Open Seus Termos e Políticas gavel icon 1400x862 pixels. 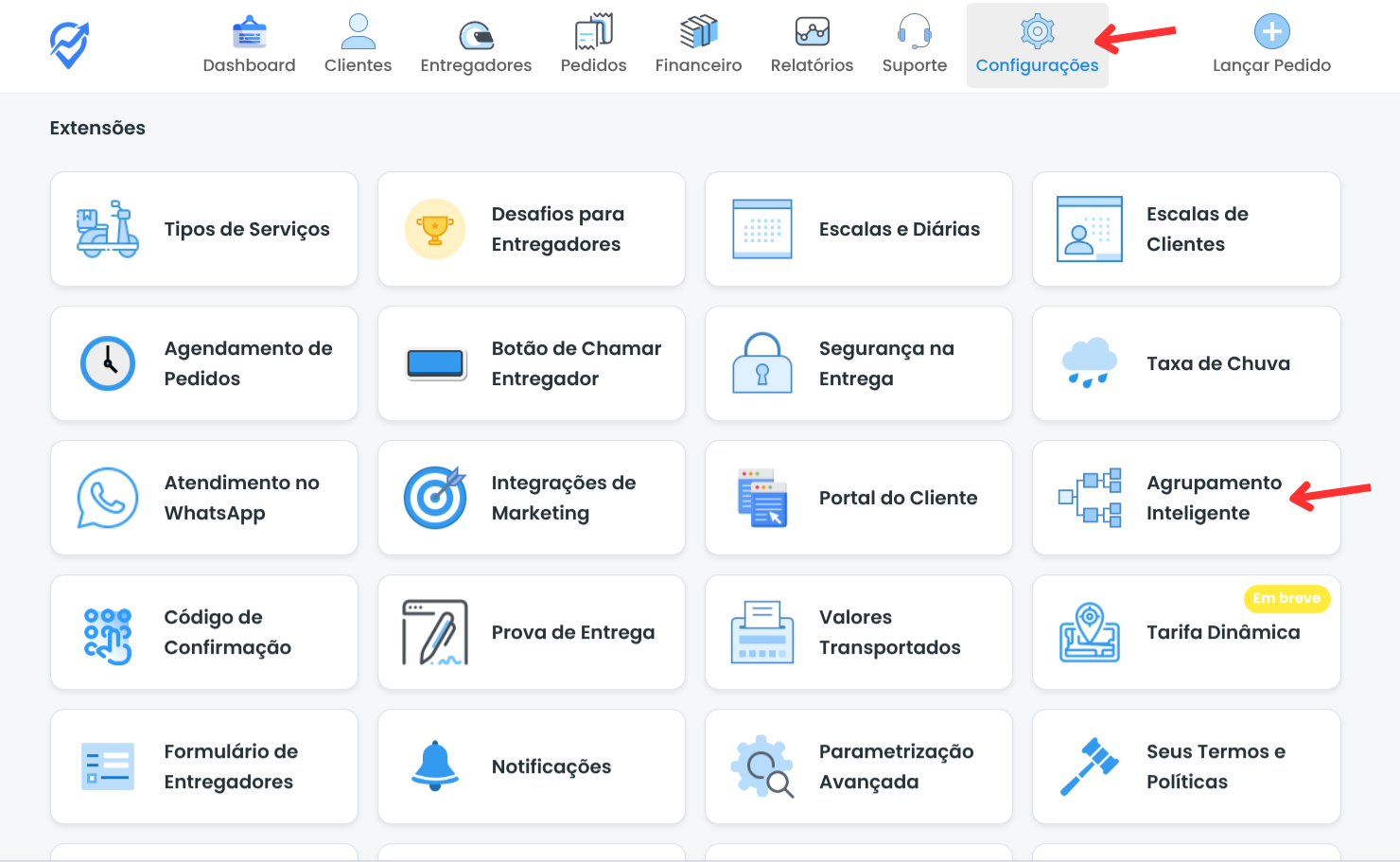1089,765
